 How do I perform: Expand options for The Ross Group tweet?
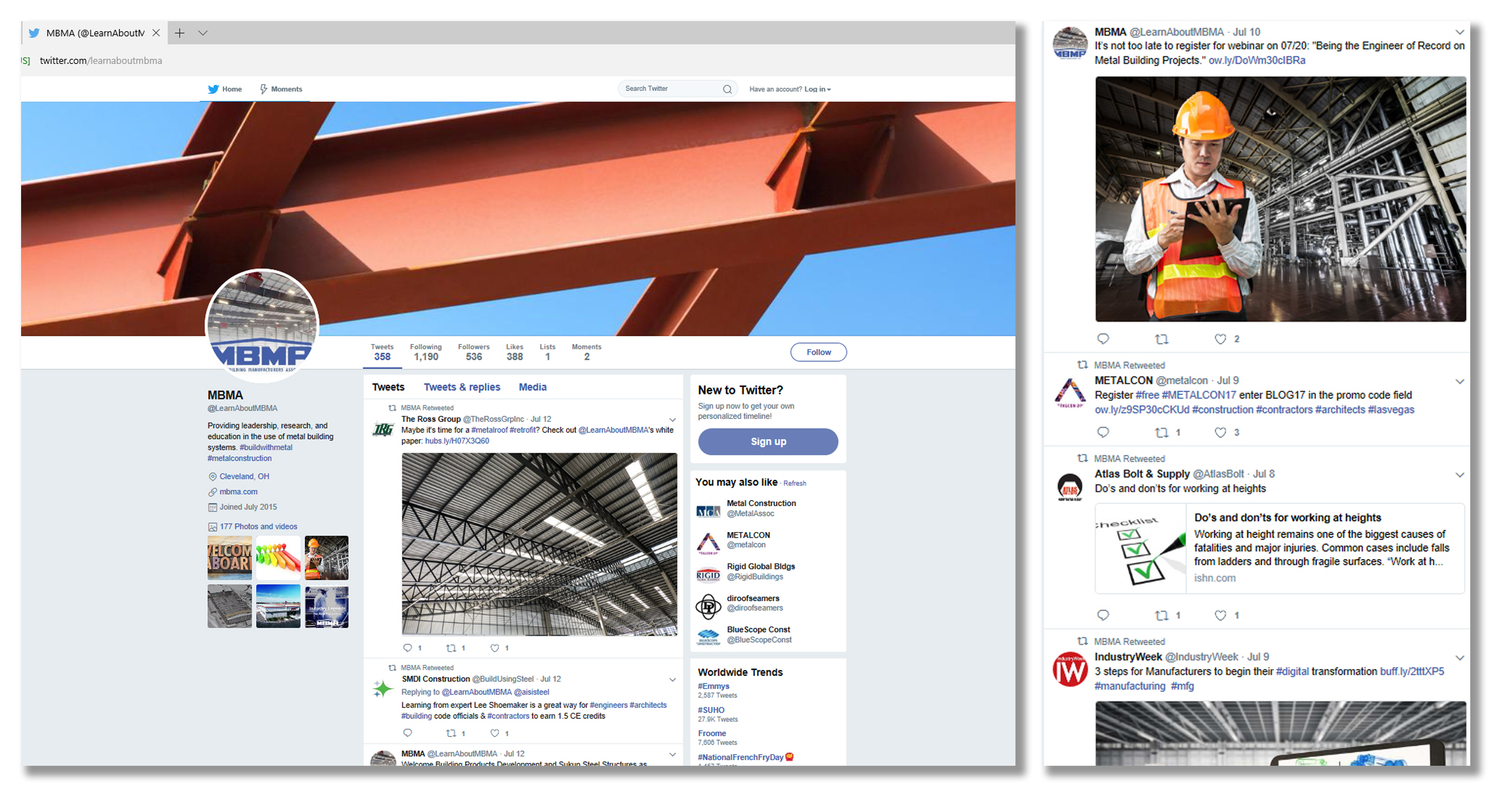tap(672, 420)
